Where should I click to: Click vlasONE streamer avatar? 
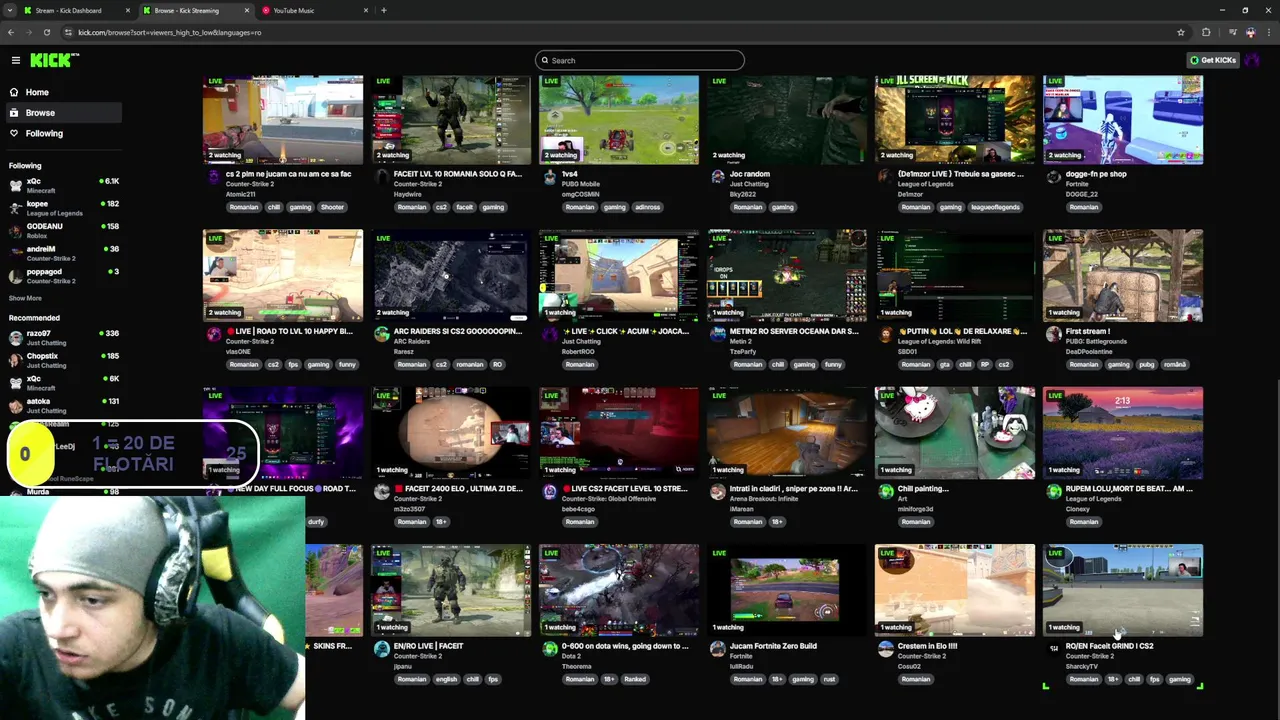213,334
